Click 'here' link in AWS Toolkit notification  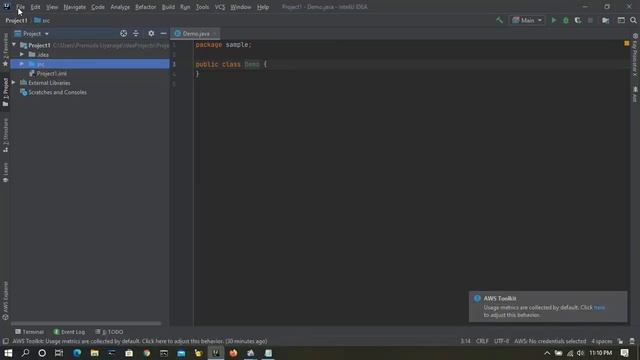pyautogui.click(x=599, y=307)
